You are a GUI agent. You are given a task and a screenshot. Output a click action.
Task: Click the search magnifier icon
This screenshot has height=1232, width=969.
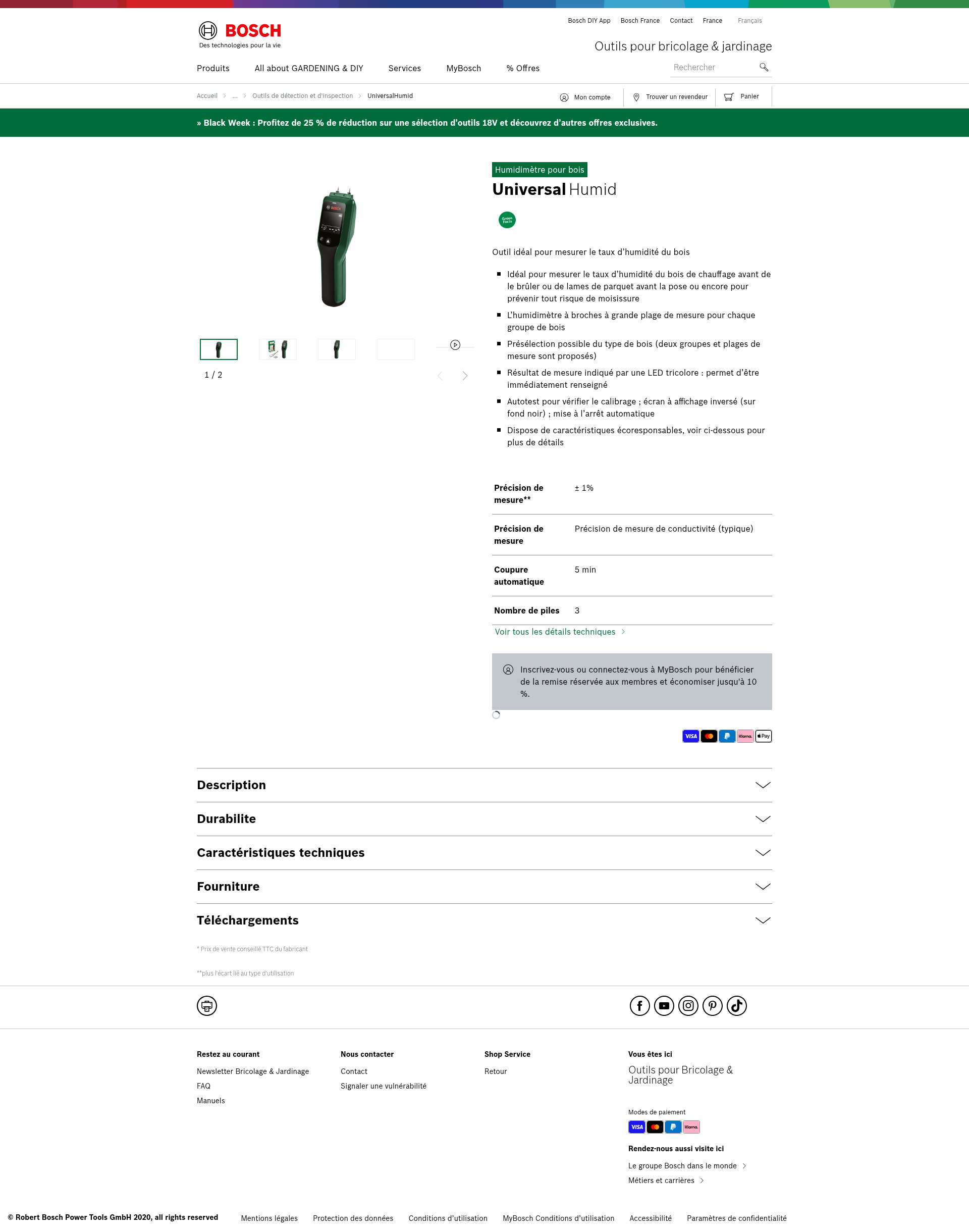point(764,68)
